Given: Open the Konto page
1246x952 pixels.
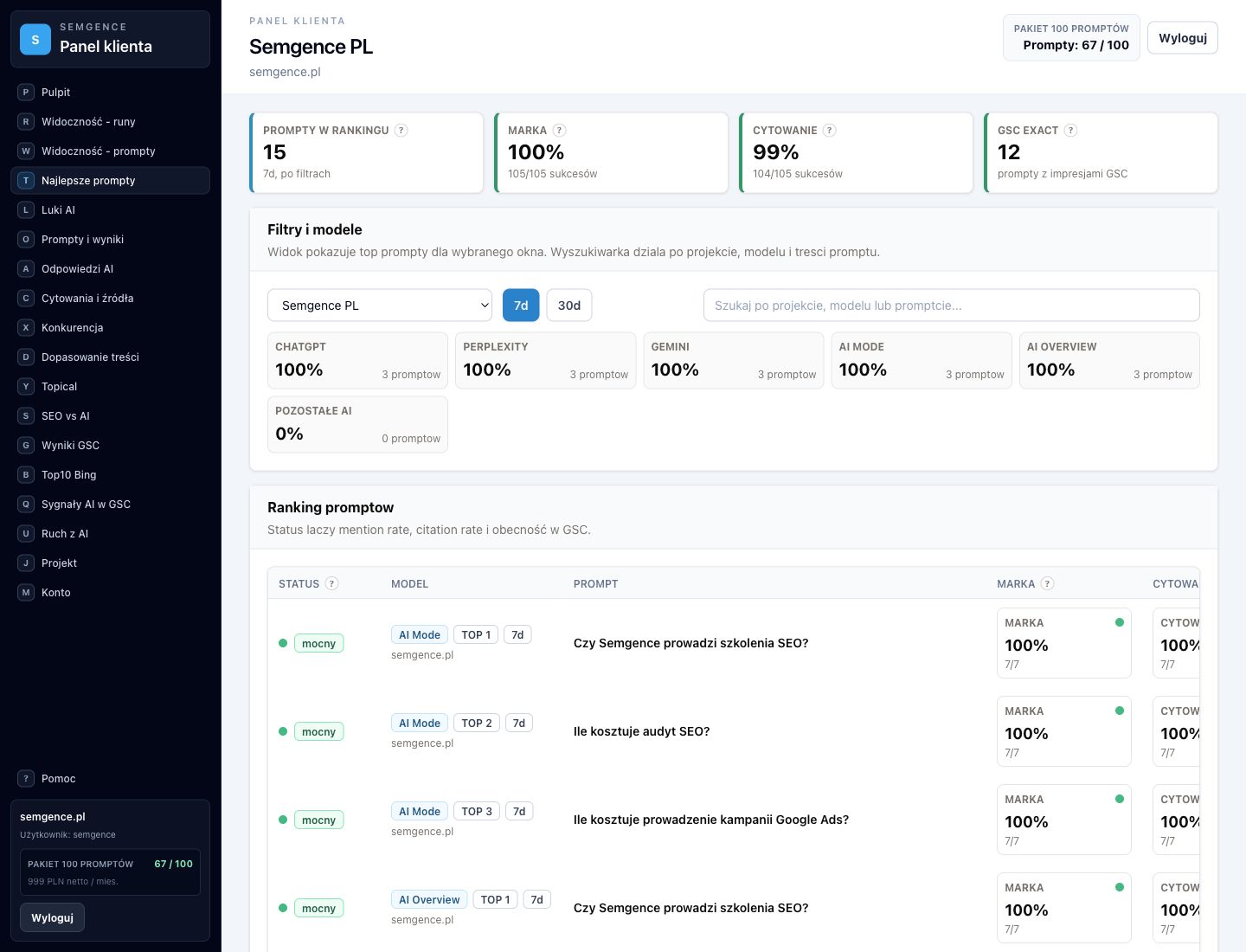Looking at the screenshot, I should (110, 592).
